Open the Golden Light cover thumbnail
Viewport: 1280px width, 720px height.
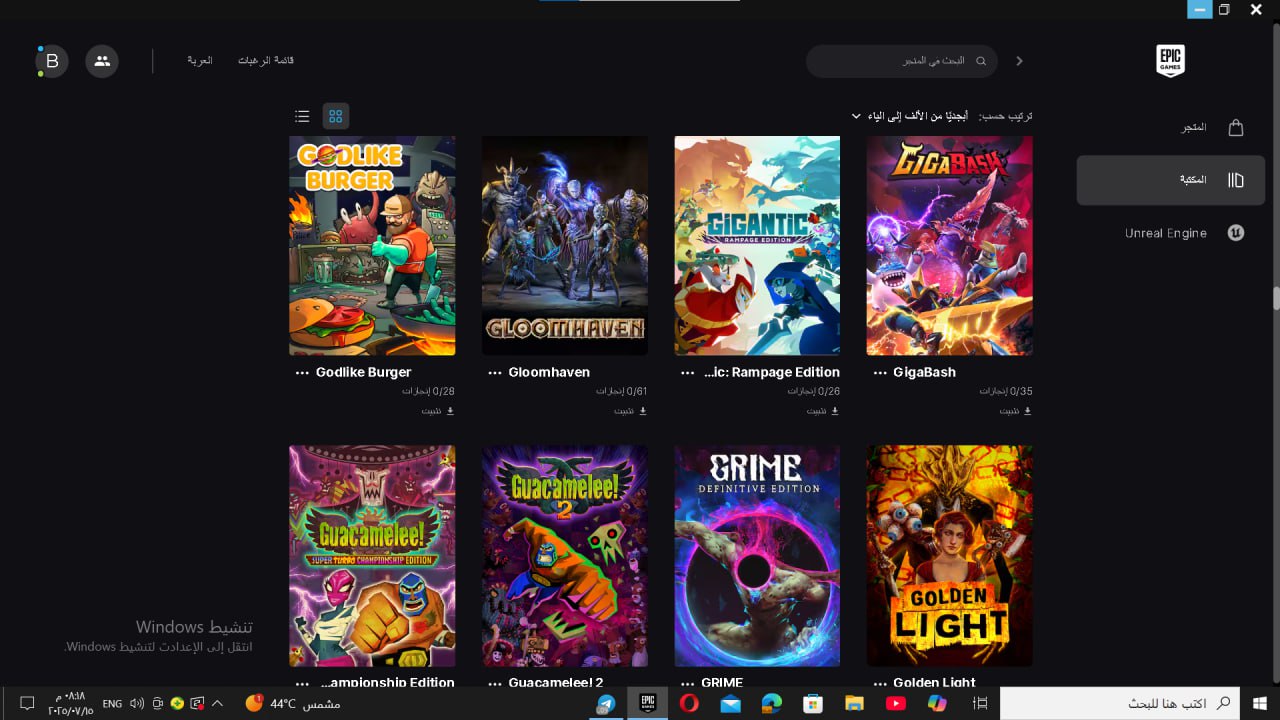tap(950, 556)
